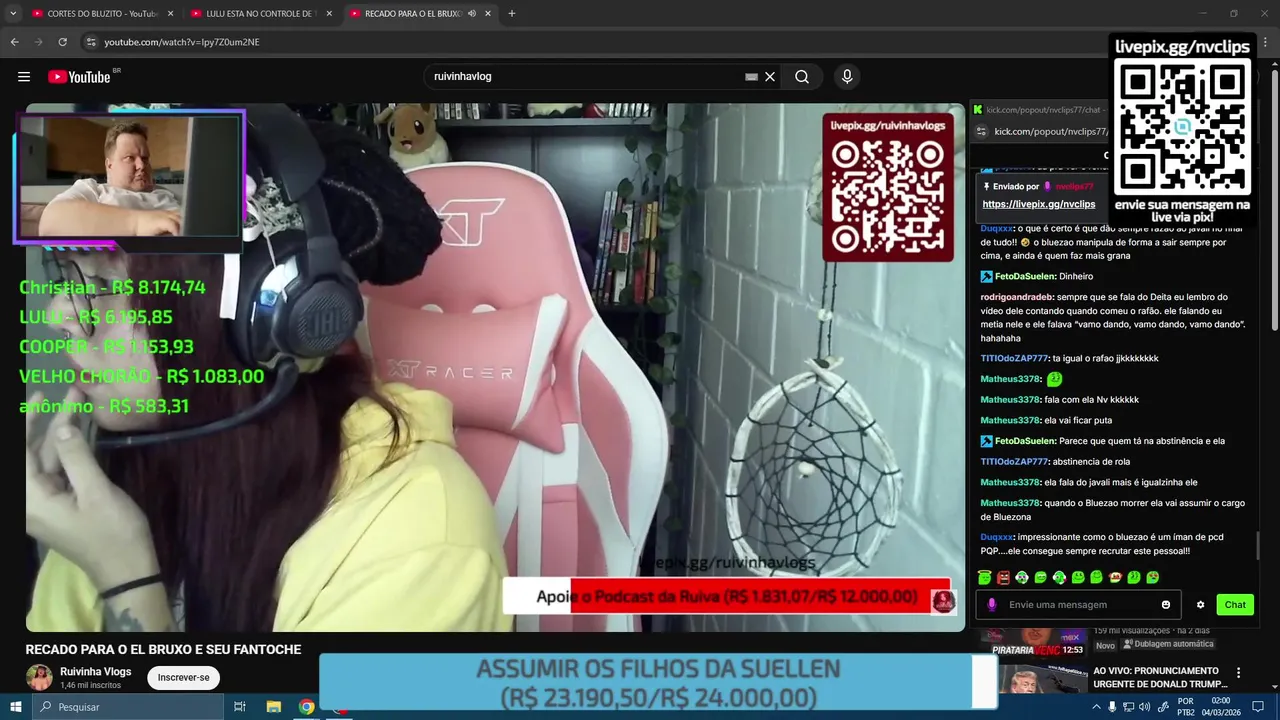
Task: Mute the audio indicator on the active tab
Action: 472,14
